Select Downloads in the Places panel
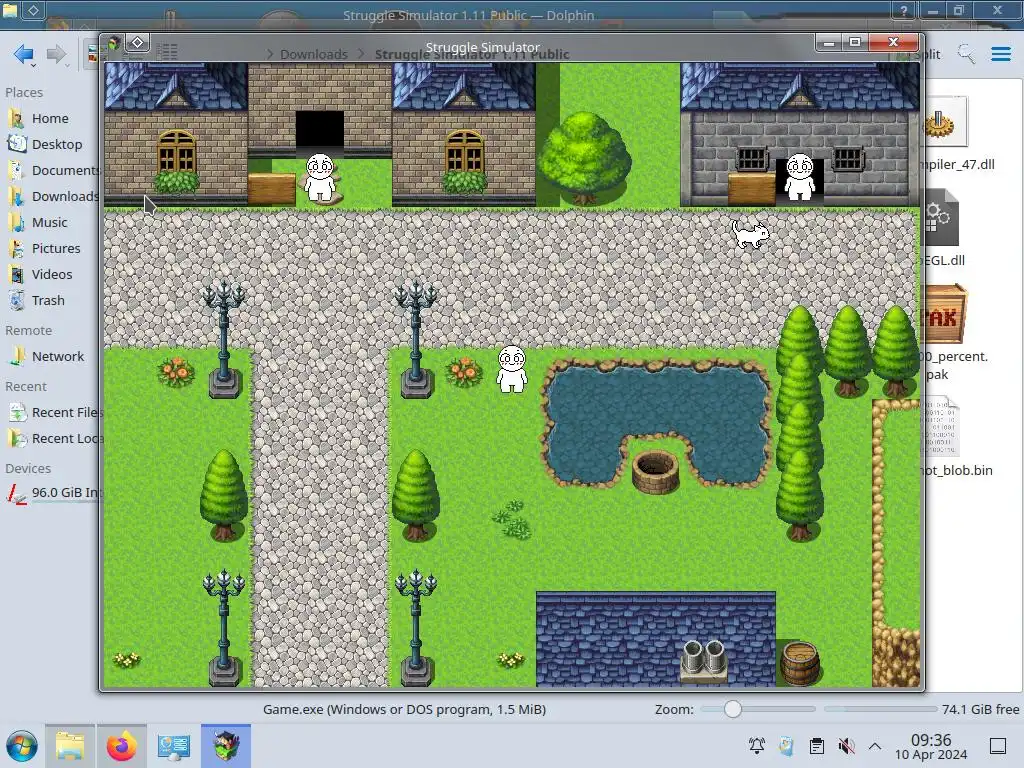This screenshot has height=768, width=1024. pyautogui.click(x=54, y=197)
